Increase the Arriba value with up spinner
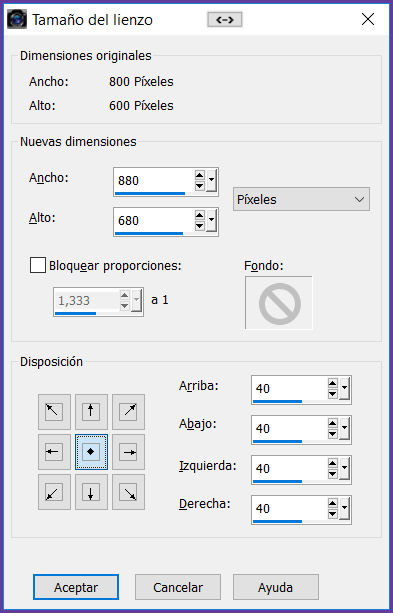 pos(333,384)
